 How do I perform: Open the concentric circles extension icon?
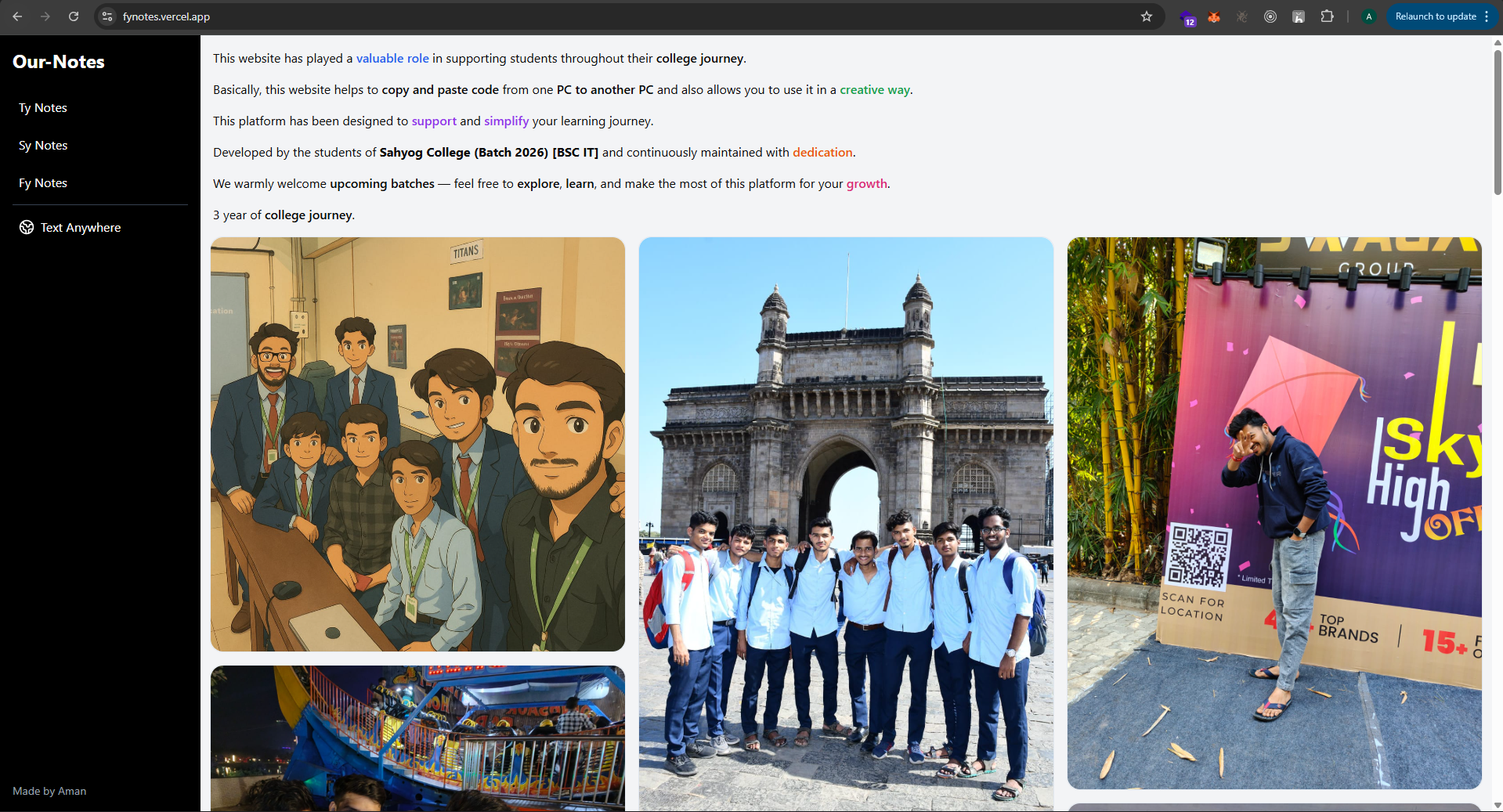click(1270, 16)
